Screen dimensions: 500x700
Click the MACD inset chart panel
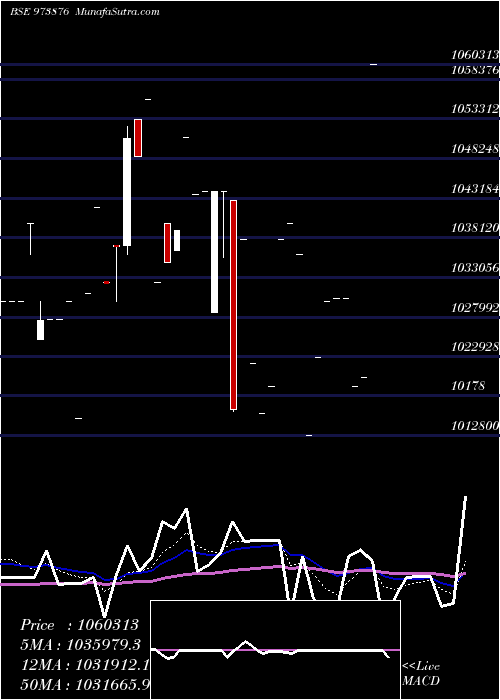[x=275, y=650]
